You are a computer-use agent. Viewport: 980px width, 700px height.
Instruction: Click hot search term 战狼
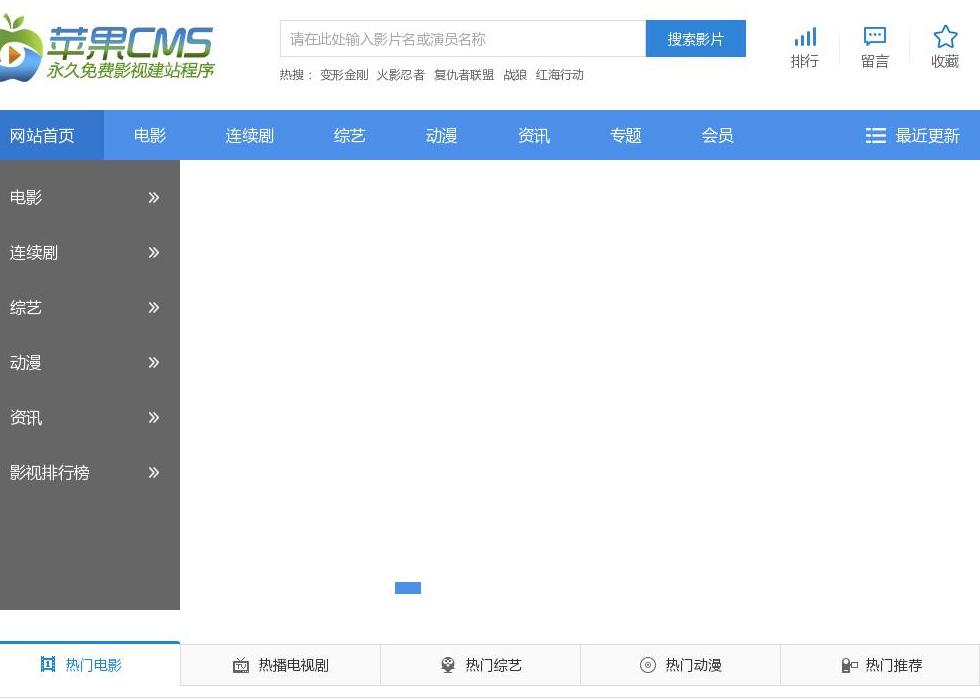coord(515,75)
